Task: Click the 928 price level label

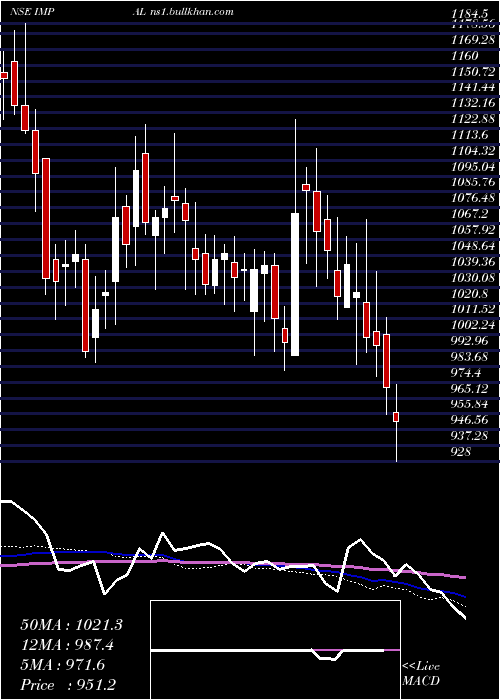Action: pos(461,452)
